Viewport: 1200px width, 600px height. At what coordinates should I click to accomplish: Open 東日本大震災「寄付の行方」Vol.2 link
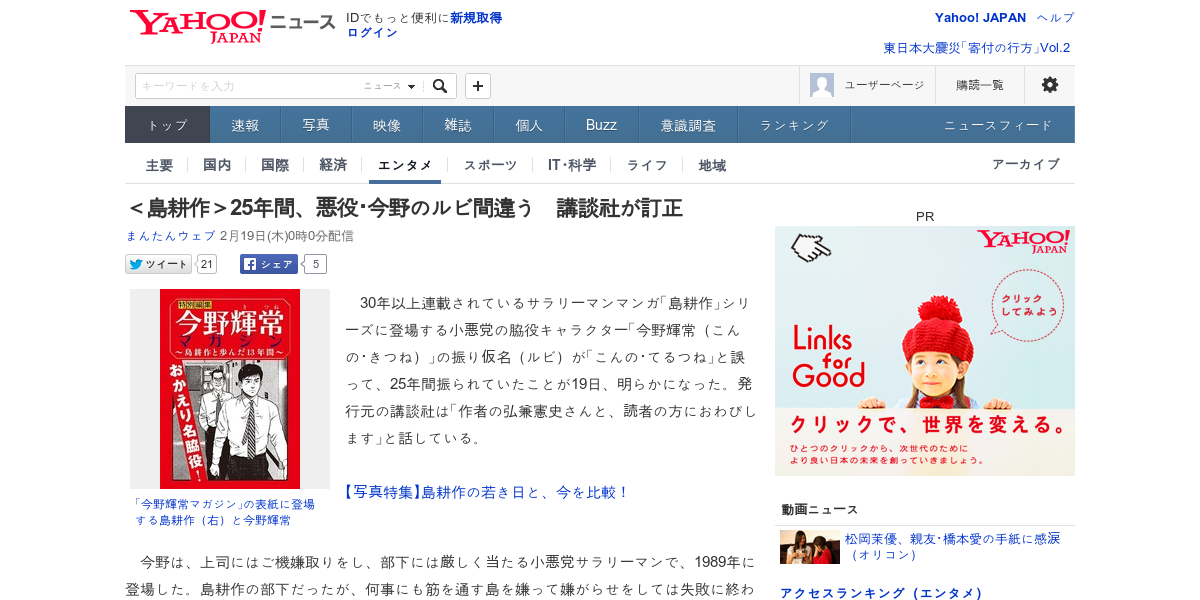(x=977, y=48)
